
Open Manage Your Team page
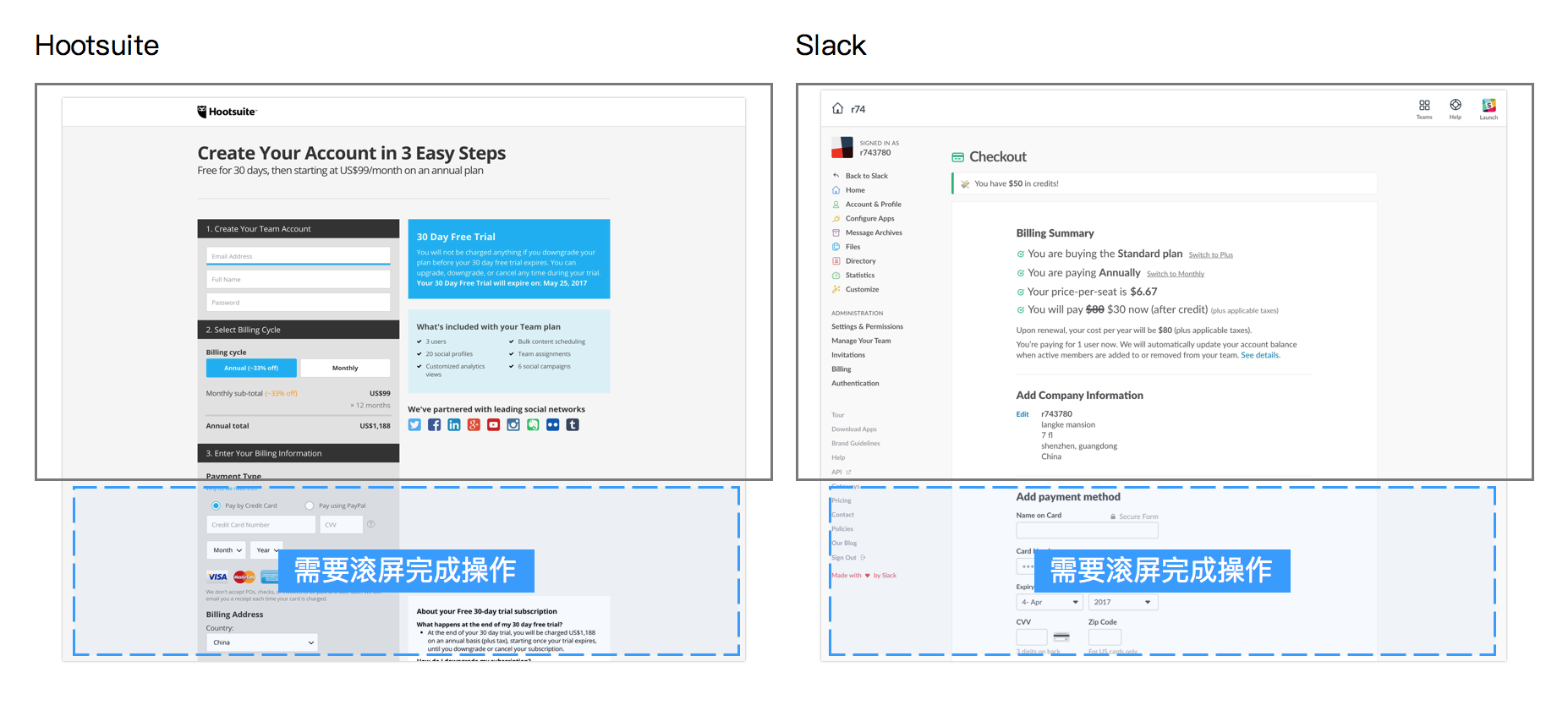(861, 341)
